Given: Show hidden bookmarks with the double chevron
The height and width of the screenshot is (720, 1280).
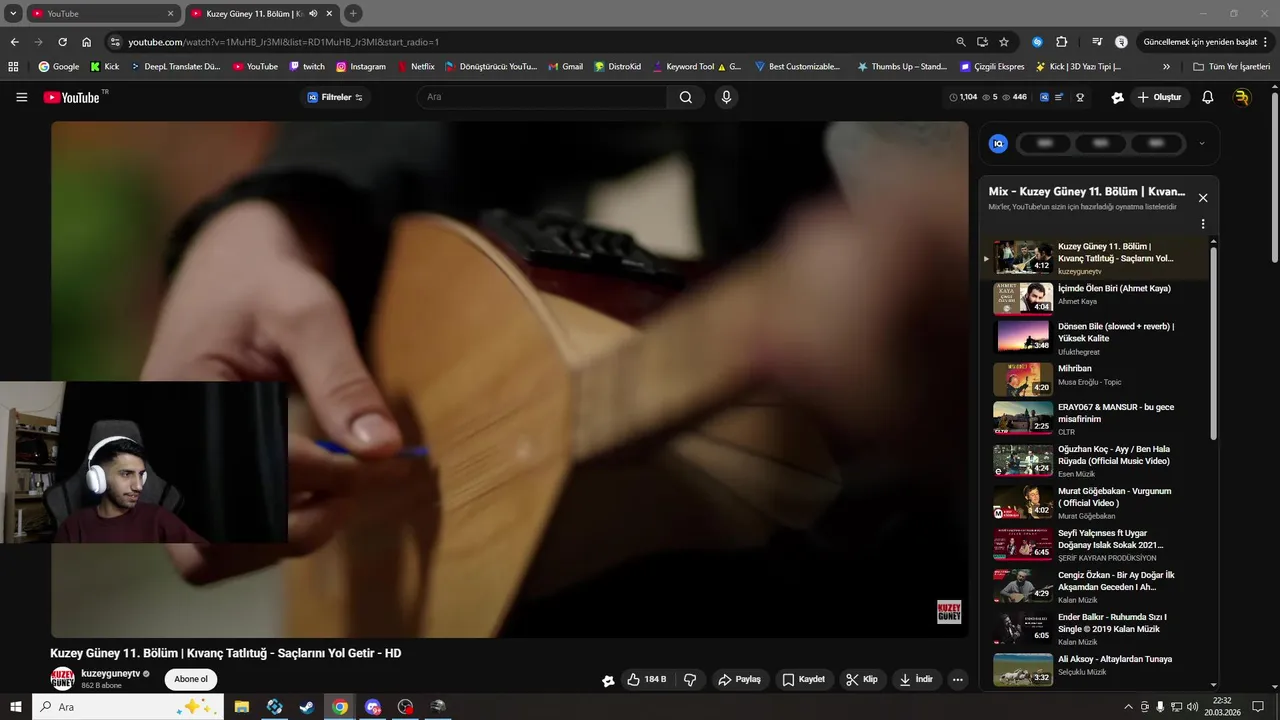Looking at the screenshot, I should pyautogui.click(x=1166, y=67).
